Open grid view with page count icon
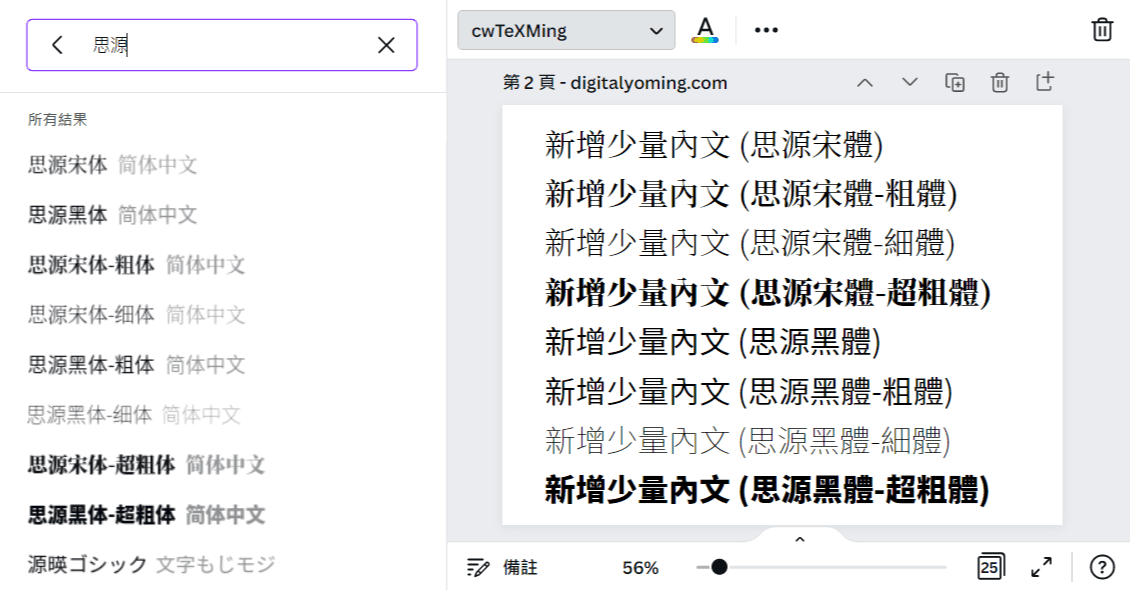 [x=990, y=567]
